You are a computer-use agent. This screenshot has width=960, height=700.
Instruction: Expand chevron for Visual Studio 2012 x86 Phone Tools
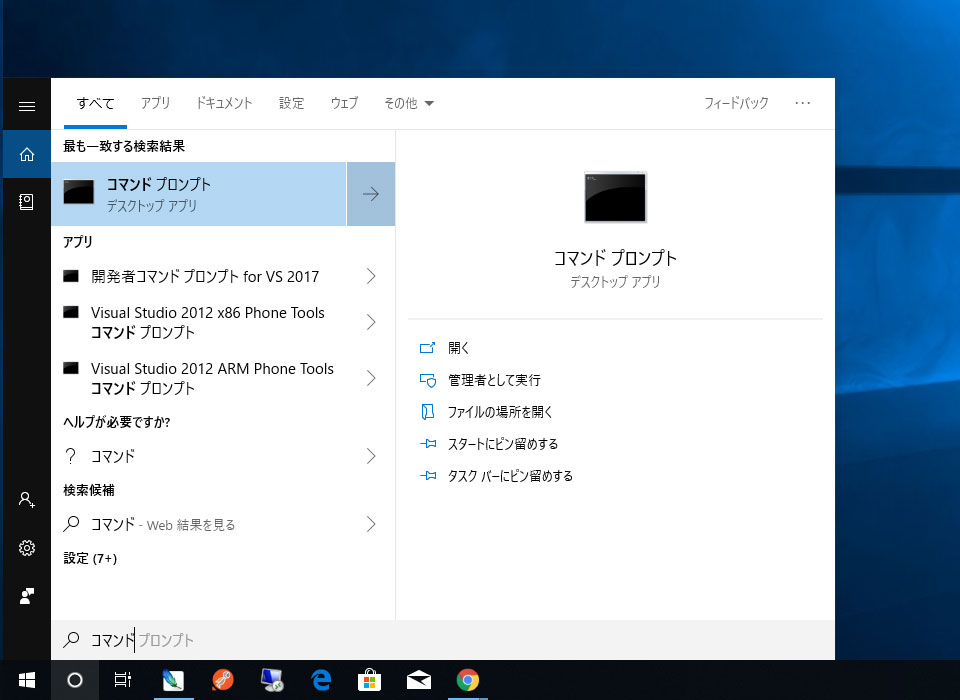click(x=371, y=322)
